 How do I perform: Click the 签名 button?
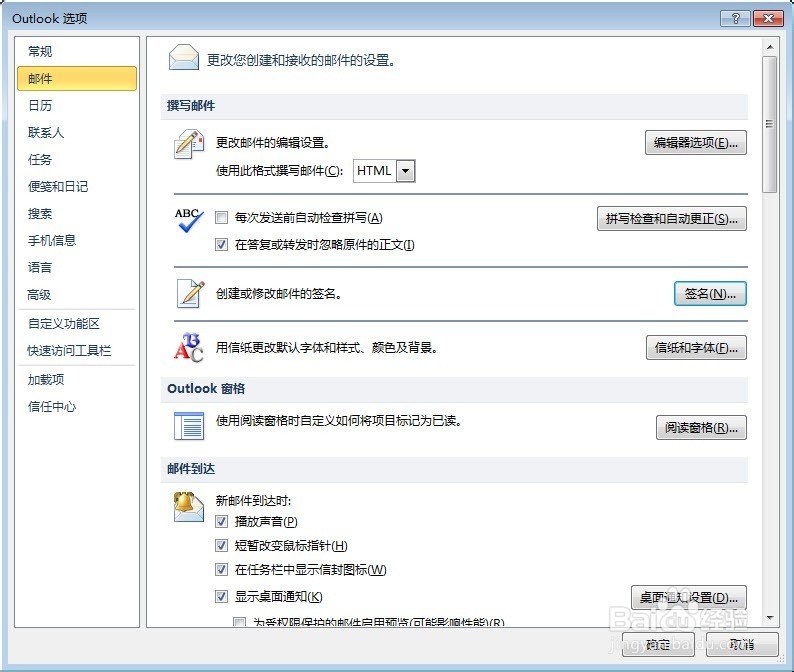tap(710, 294)
